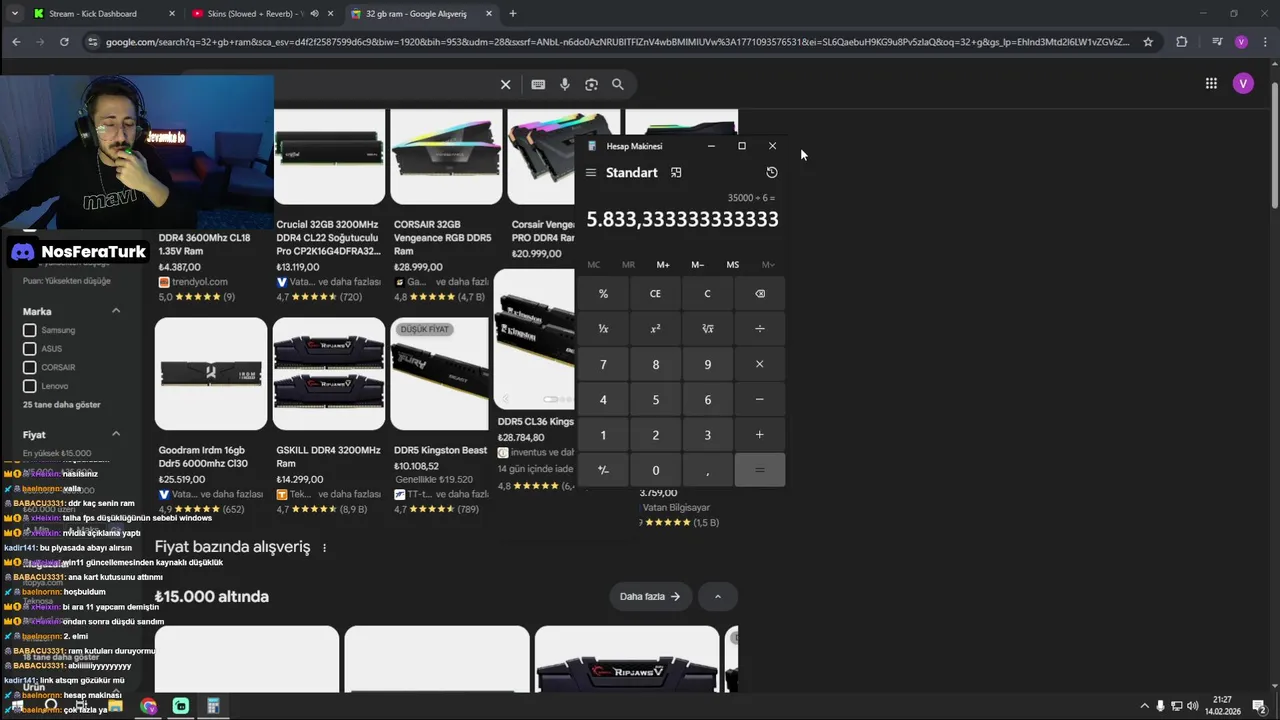Screen dimensions: 1280x720
Task: Click the calculator backspace key
Action: 760,294
